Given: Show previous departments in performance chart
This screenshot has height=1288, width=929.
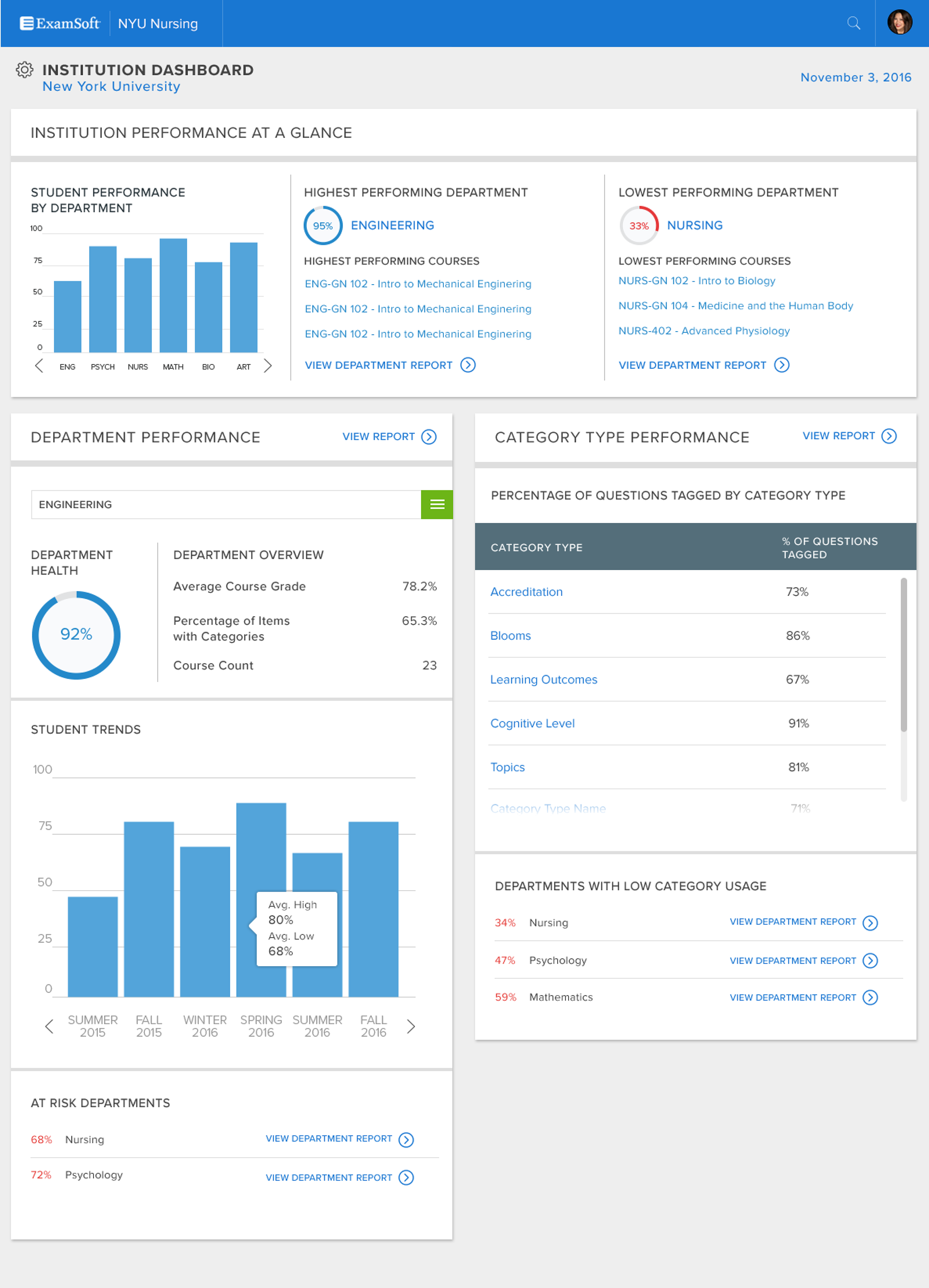Looking at the screenshot, I should [39, 366].
